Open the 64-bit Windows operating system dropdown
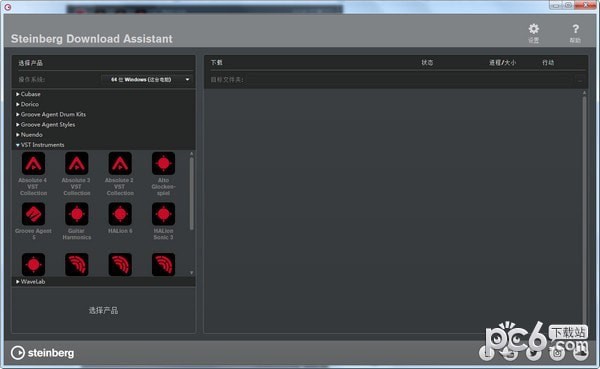 tap(147, 80)
